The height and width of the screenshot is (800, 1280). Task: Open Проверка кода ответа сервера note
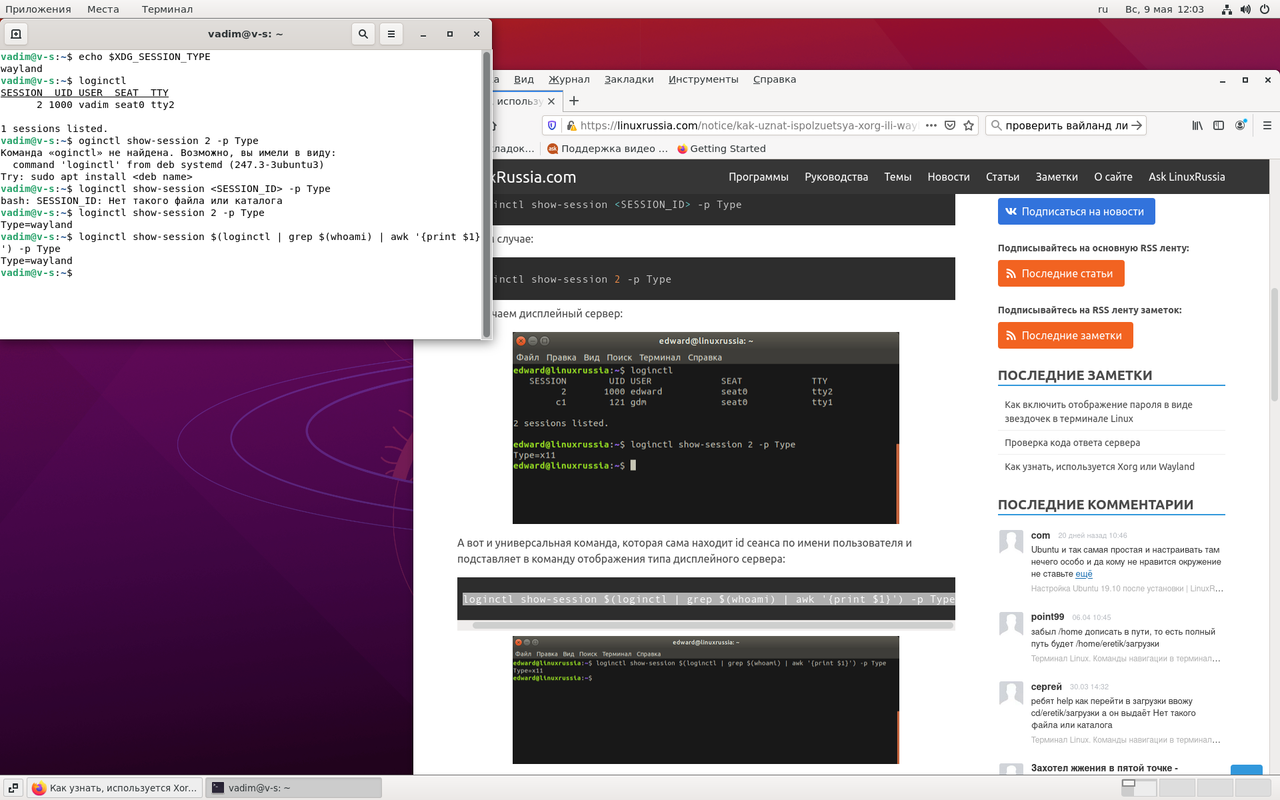pos(1072,442)
